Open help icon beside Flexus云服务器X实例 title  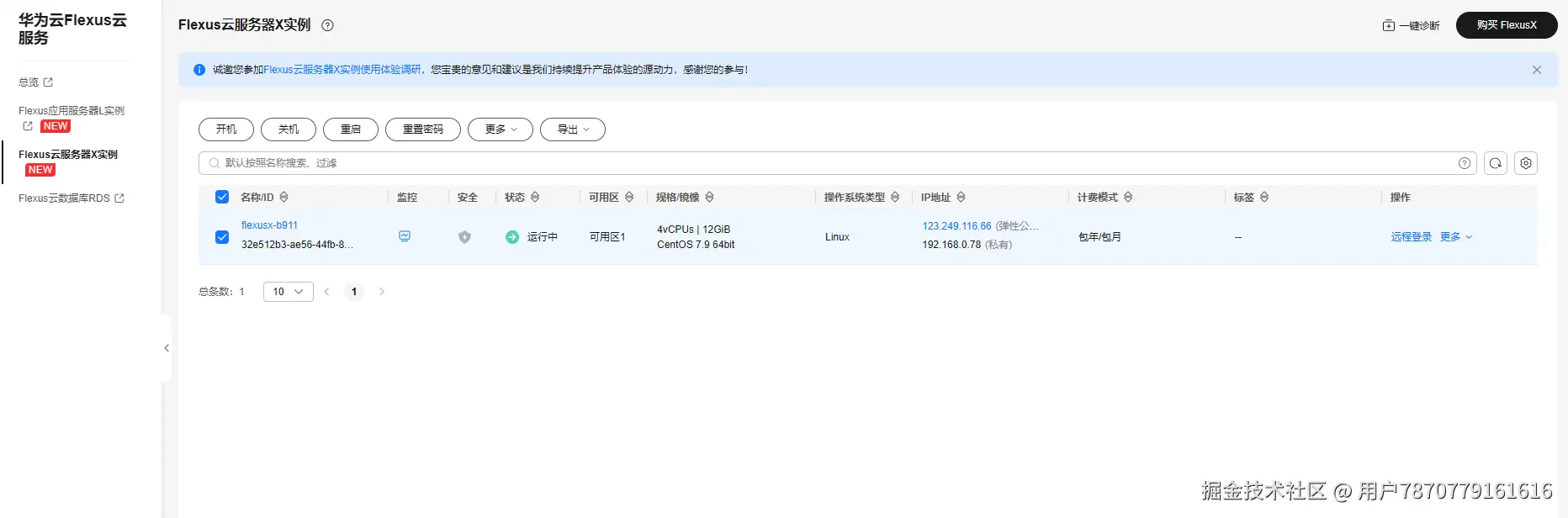point(328,25)
